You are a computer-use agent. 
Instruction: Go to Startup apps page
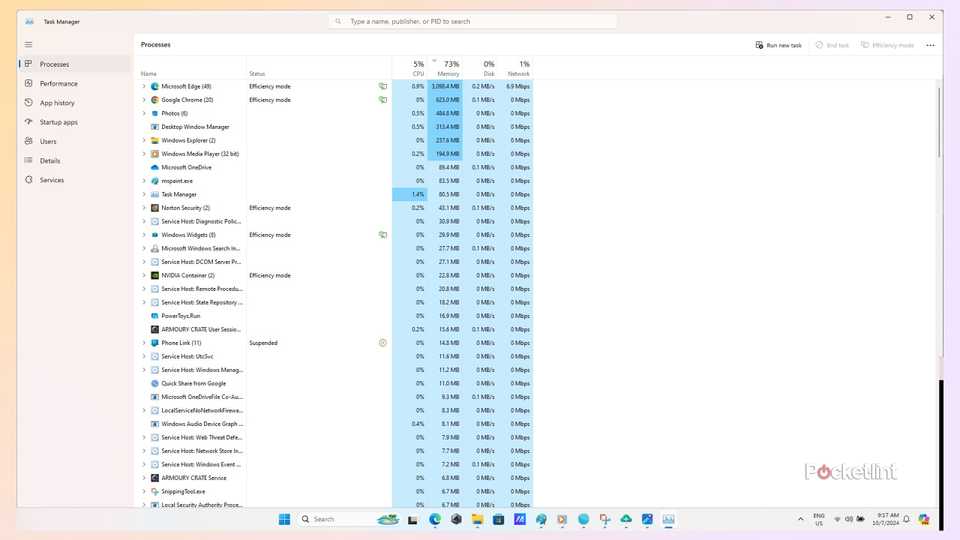click(75, 122)
